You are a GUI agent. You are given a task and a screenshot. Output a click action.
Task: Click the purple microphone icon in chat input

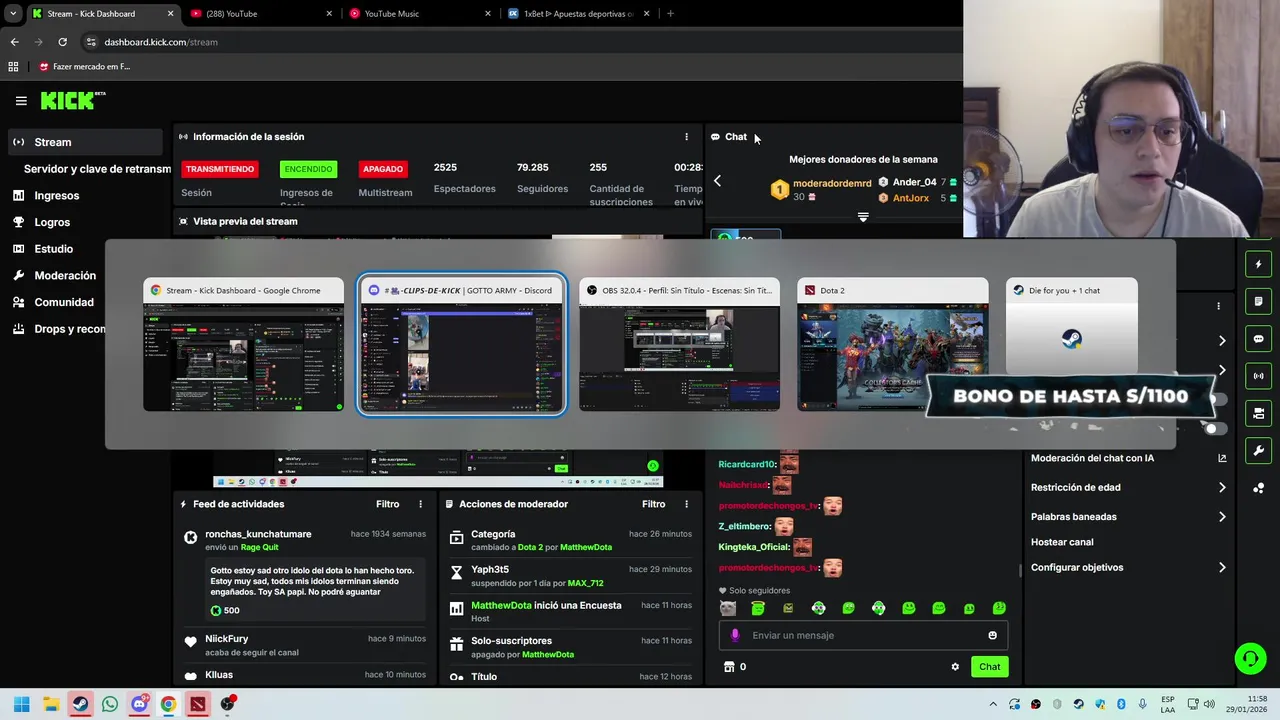click(735, 635)
